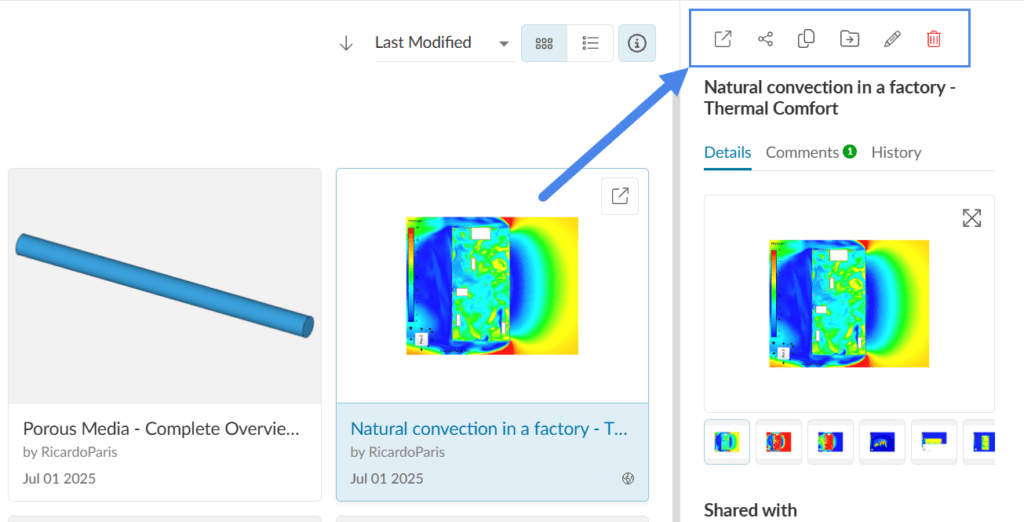Switch to the History tab
Screen dimensions: 1024x522
[x=896, y=152]
